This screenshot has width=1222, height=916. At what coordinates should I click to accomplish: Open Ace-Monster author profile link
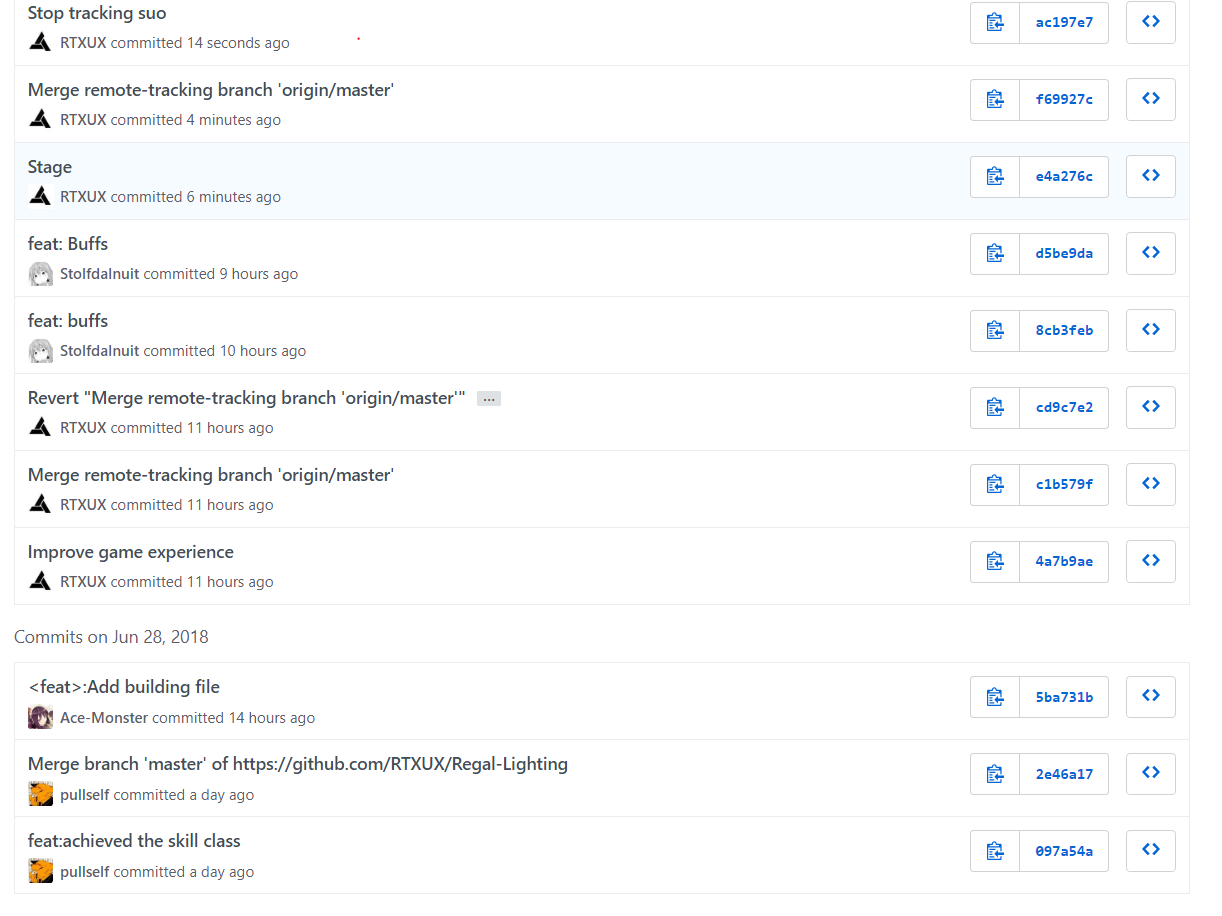tap(104, 718)
